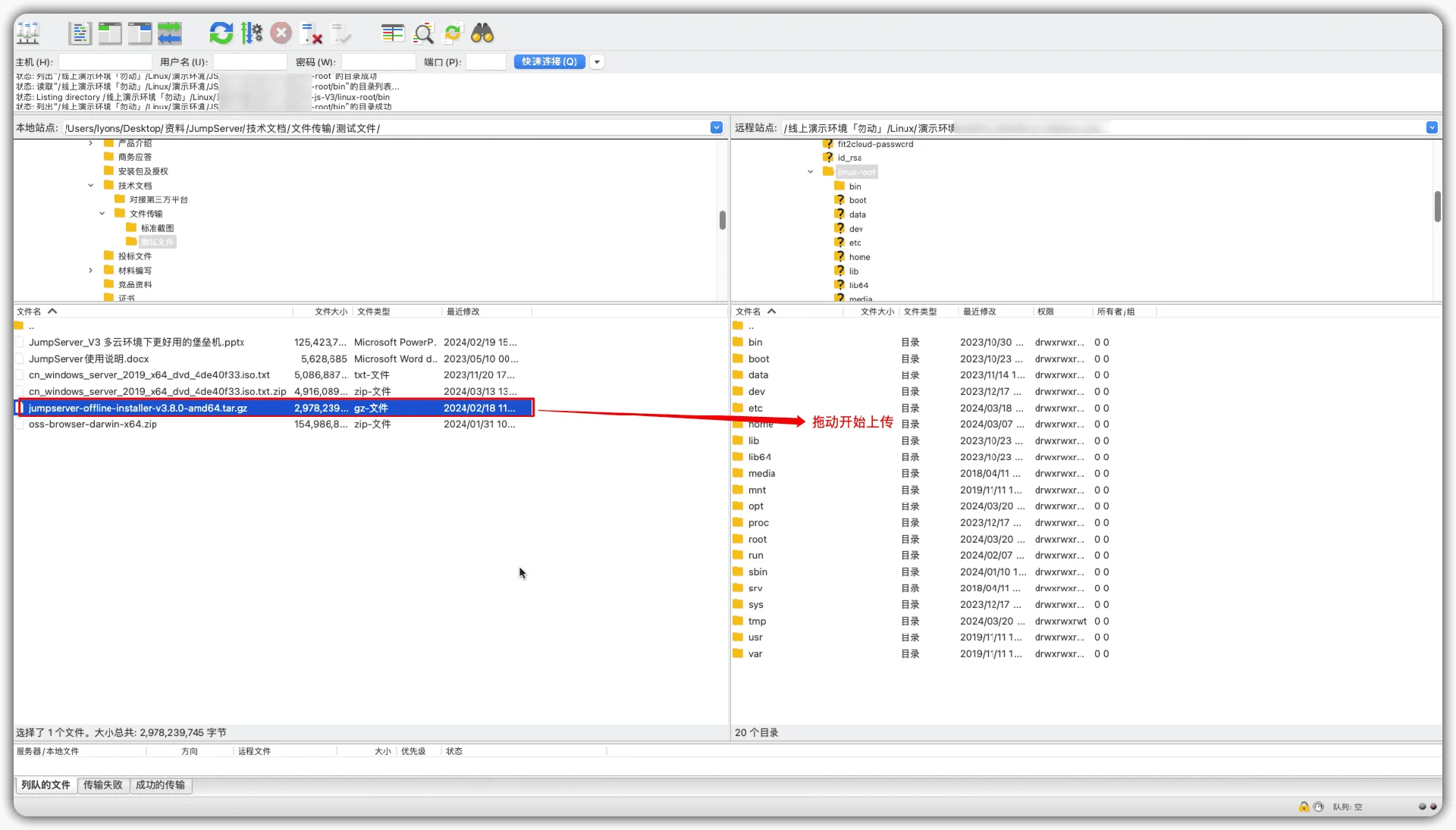Switch to the 传输失败 tab

click(x=102, y=785)
